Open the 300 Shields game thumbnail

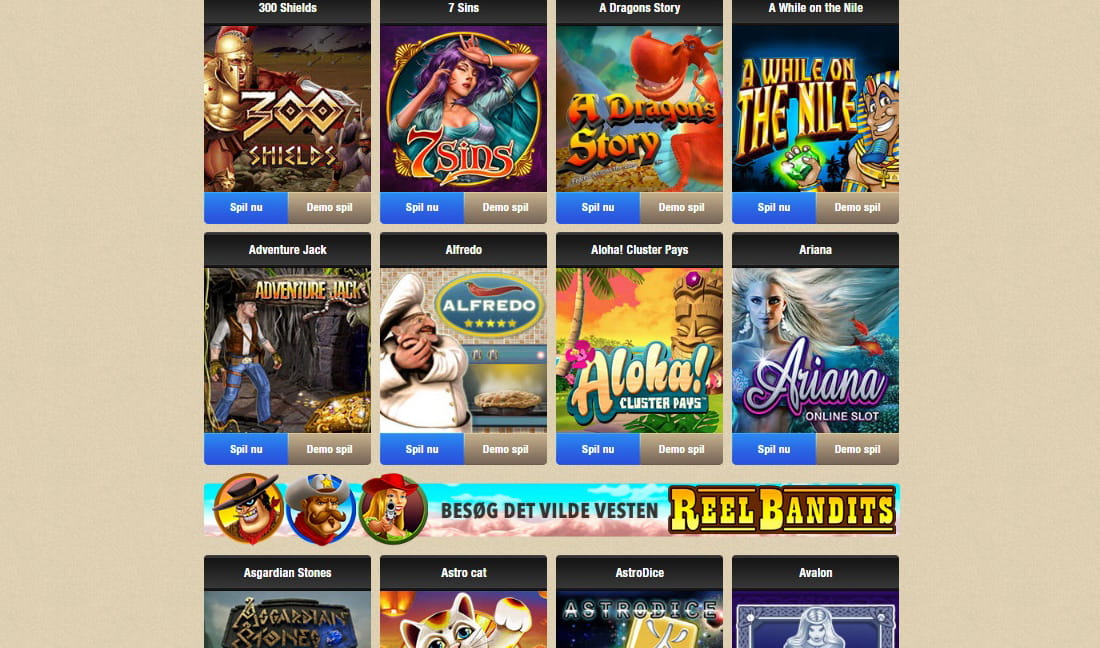(288, 109)
